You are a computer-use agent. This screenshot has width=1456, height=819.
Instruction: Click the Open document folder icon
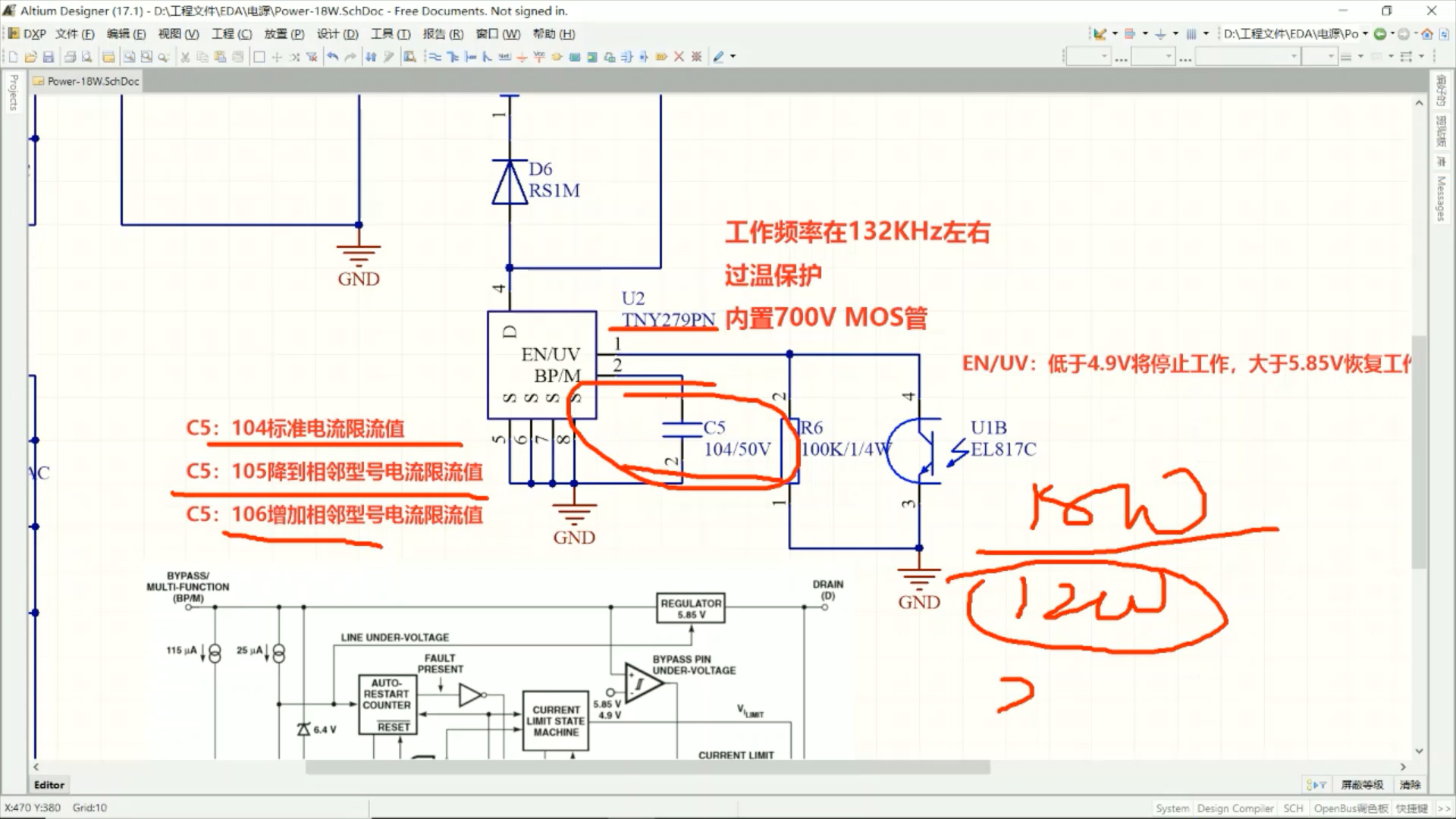point(30,57)
